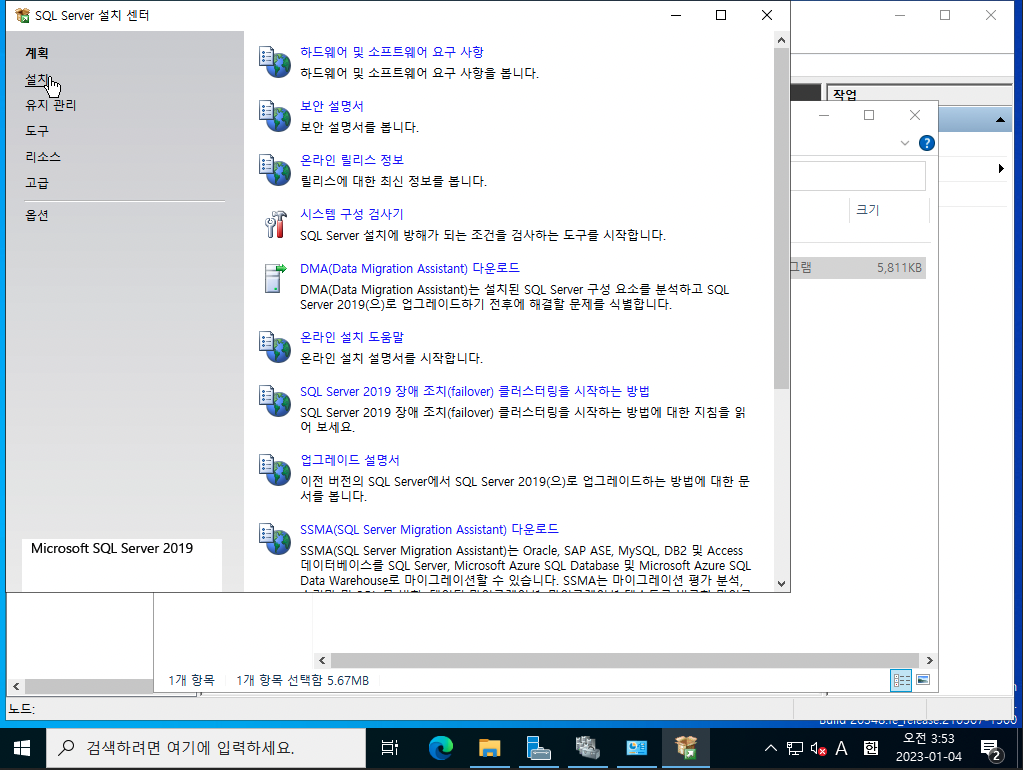Switch to large icons view in Explorer
The width and height of the screenshot is (1023, 770).
pyautogui.click(x=923, y=680)
